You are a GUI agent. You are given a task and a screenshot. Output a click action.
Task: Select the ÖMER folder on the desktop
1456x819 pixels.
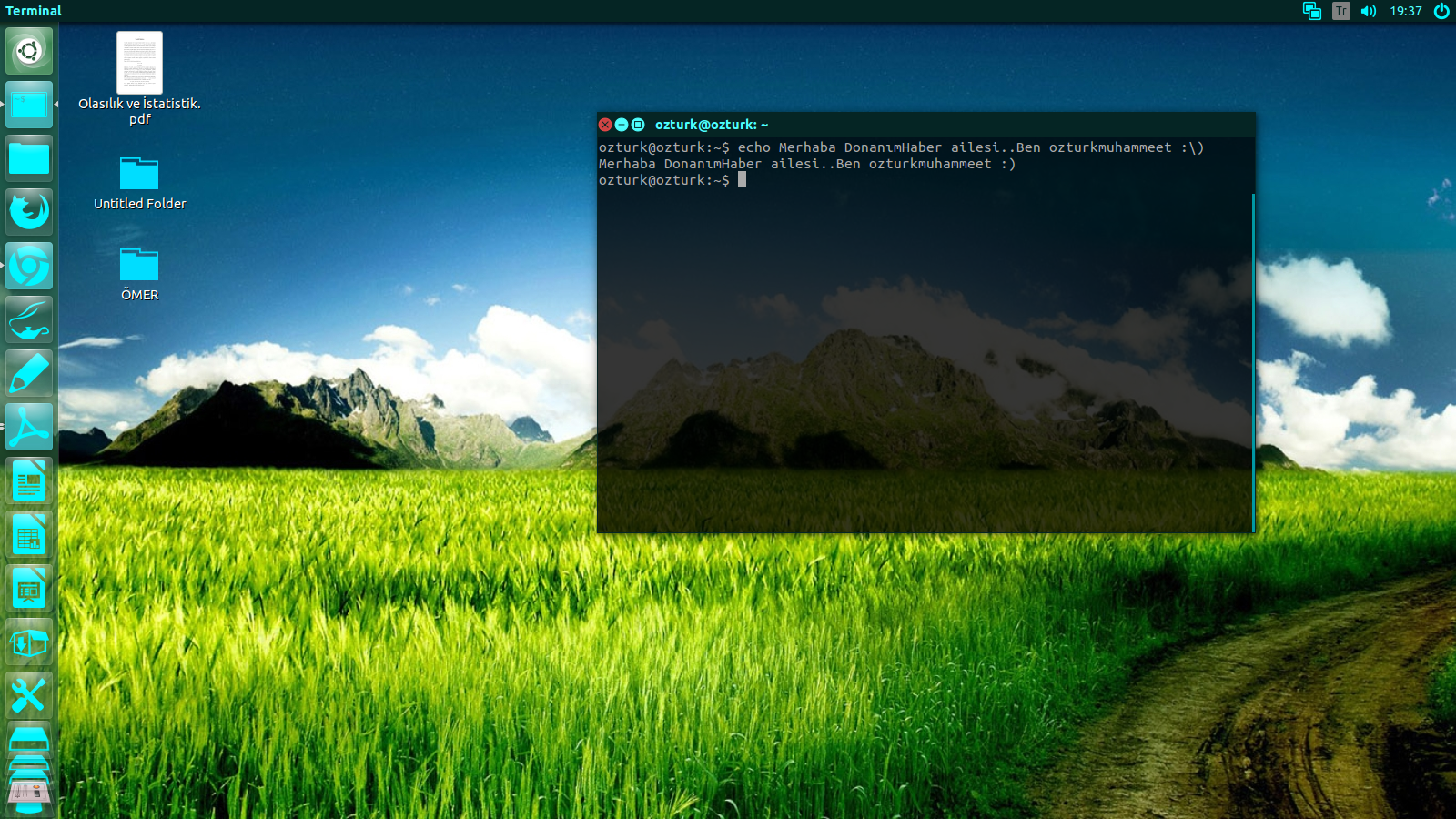click(139, 274)
